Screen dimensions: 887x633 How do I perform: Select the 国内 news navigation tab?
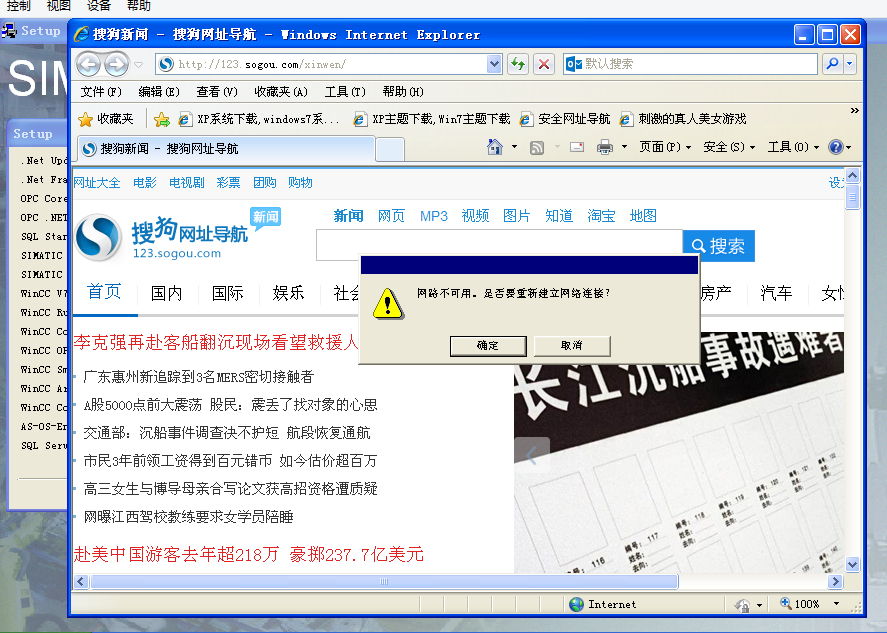coord(166,293)
